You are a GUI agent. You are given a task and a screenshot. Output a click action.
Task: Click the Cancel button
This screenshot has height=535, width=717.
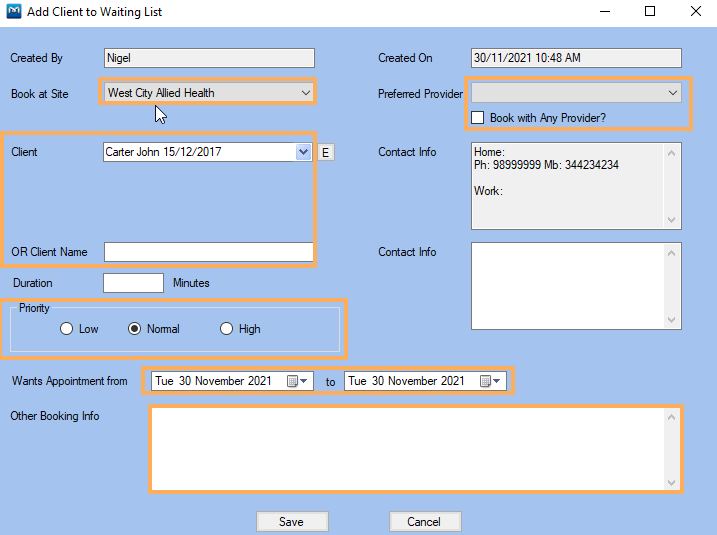425,522
